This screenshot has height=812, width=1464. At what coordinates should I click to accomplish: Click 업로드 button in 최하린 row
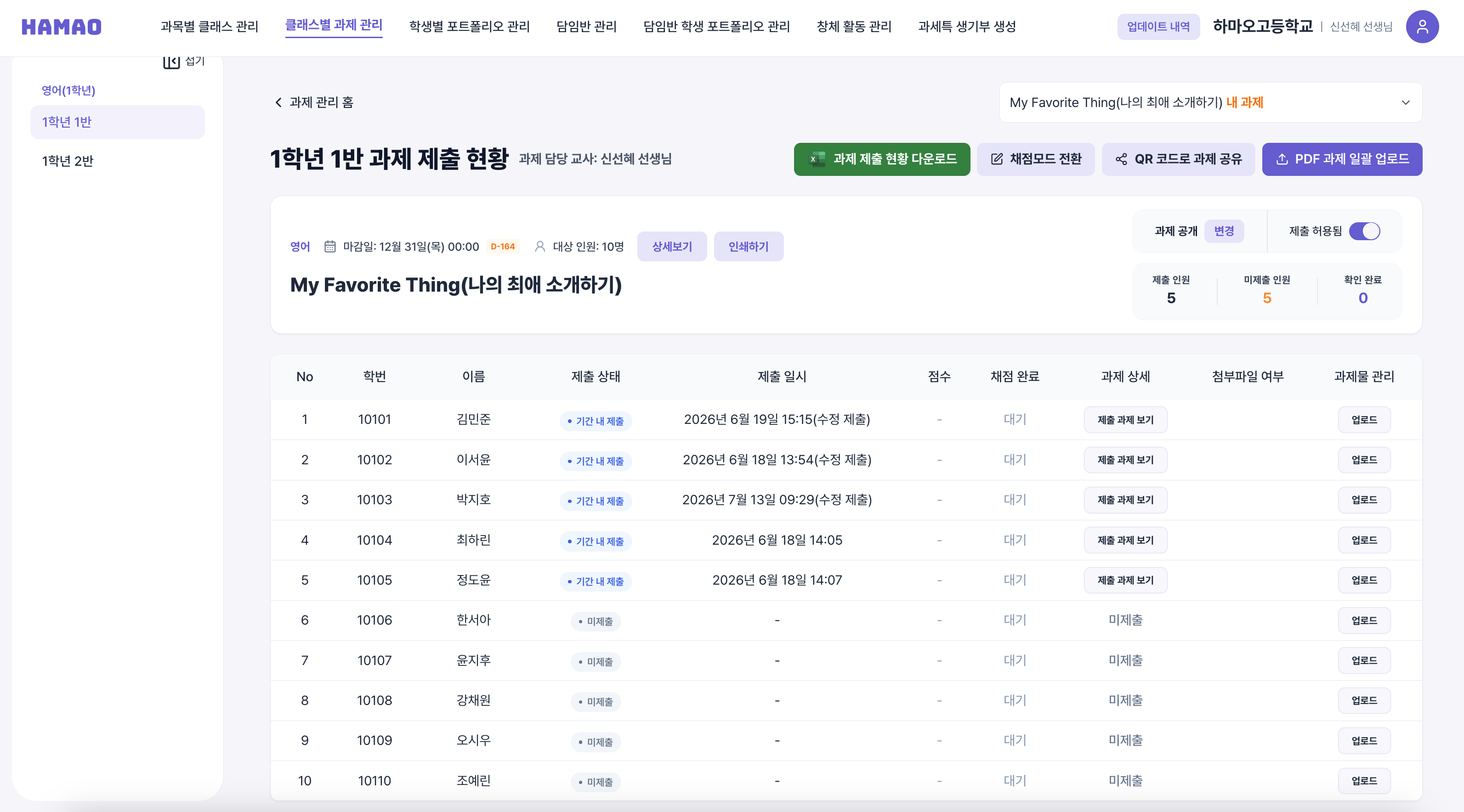point(1364,541)
